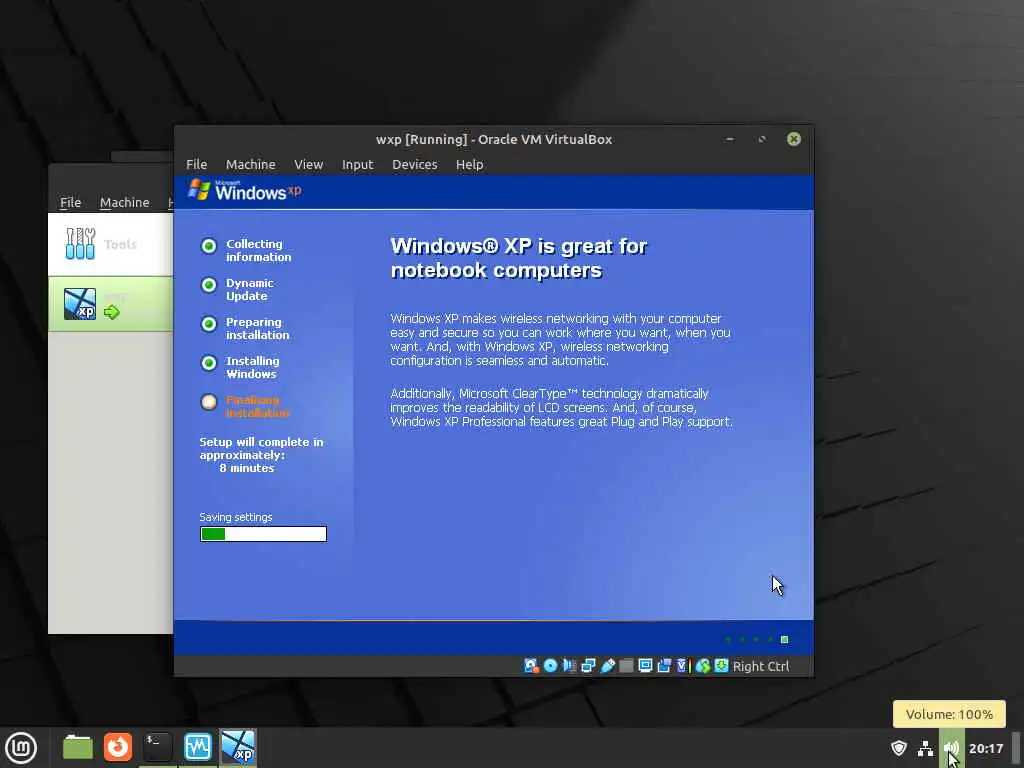Click the volume speaker tray icon
Image resolution: width=1024 pixels, height=768 pixels.
click(951, 748)
